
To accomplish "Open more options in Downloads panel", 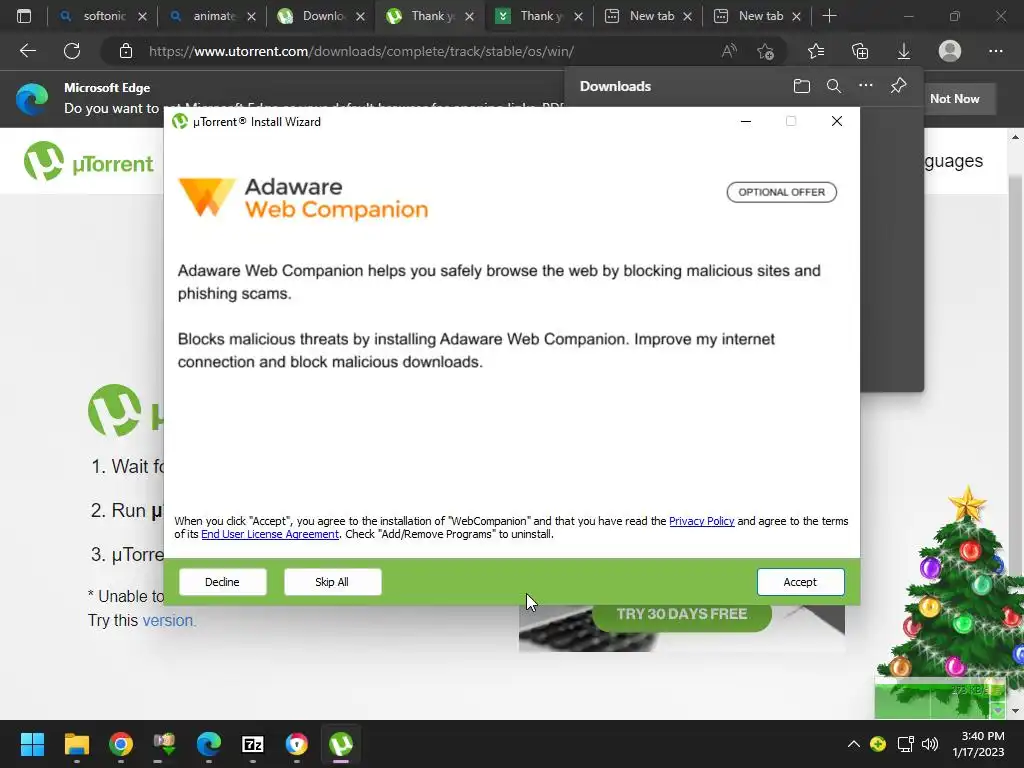I will 866,86.
